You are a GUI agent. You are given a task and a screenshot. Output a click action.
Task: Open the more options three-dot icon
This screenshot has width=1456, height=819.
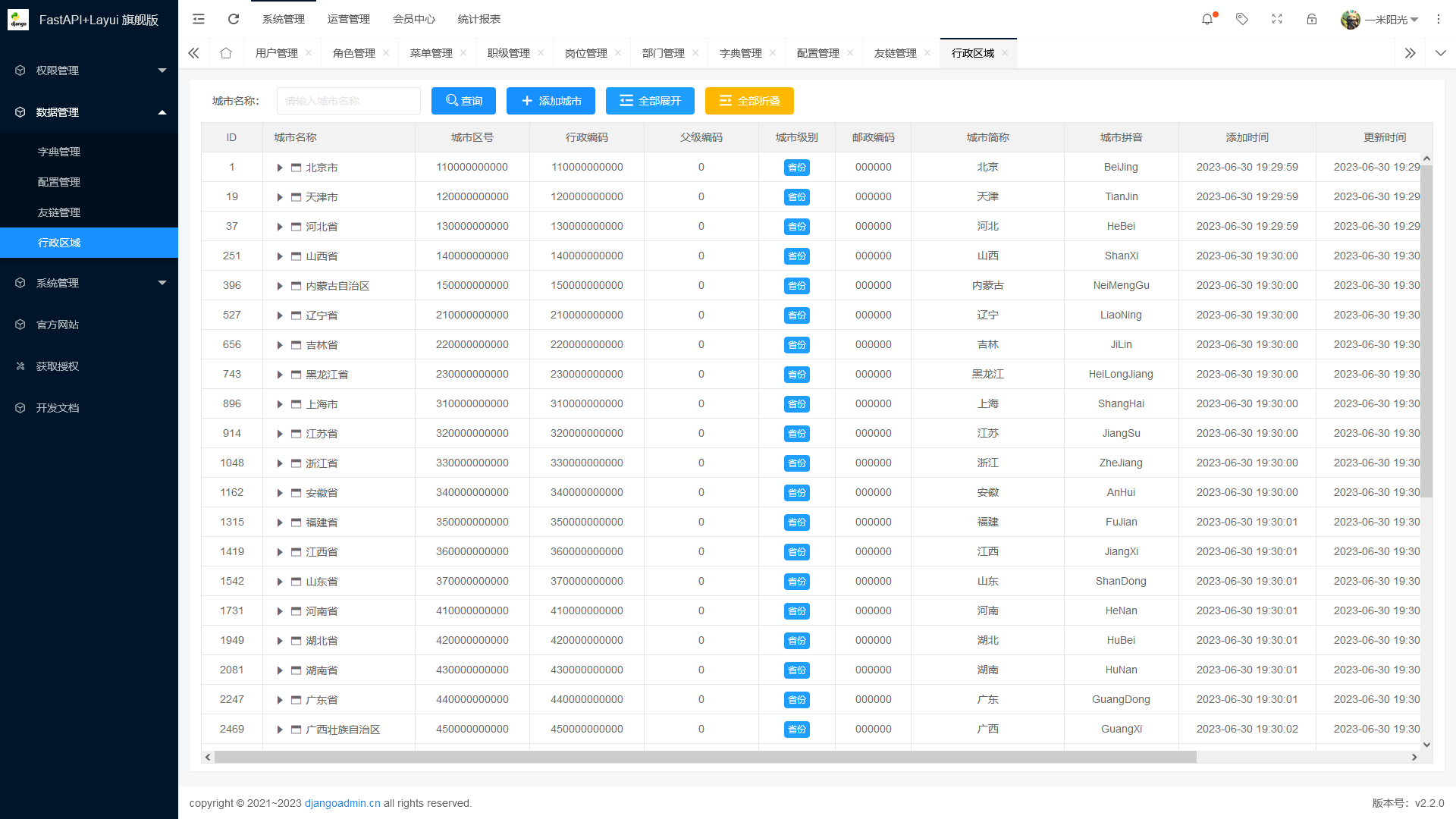[x=1439, y=19]
